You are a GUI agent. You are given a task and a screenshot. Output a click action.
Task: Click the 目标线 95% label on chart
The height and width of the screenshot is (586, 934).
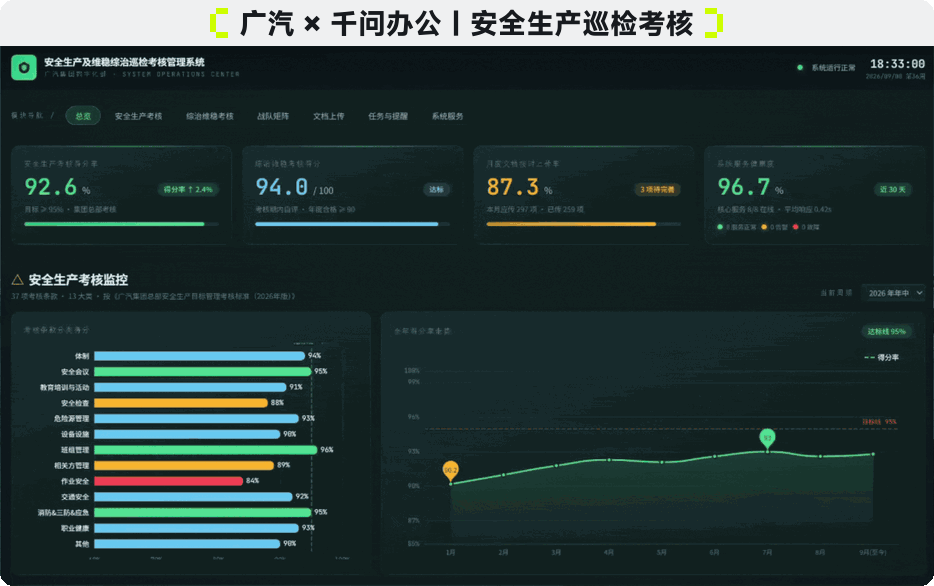coord(879,422)
